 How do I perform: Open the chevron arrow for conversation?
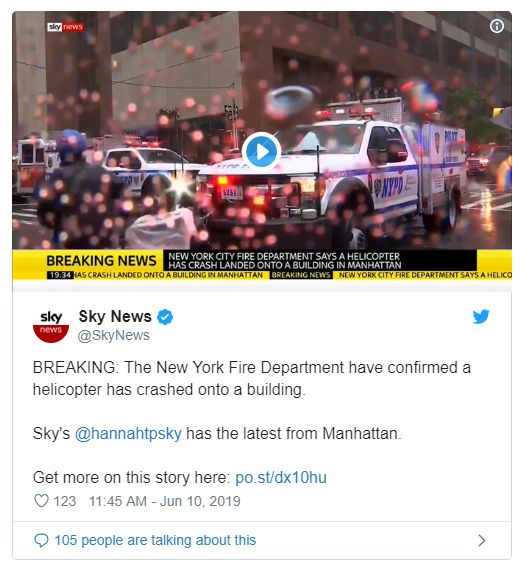[482, 540]
